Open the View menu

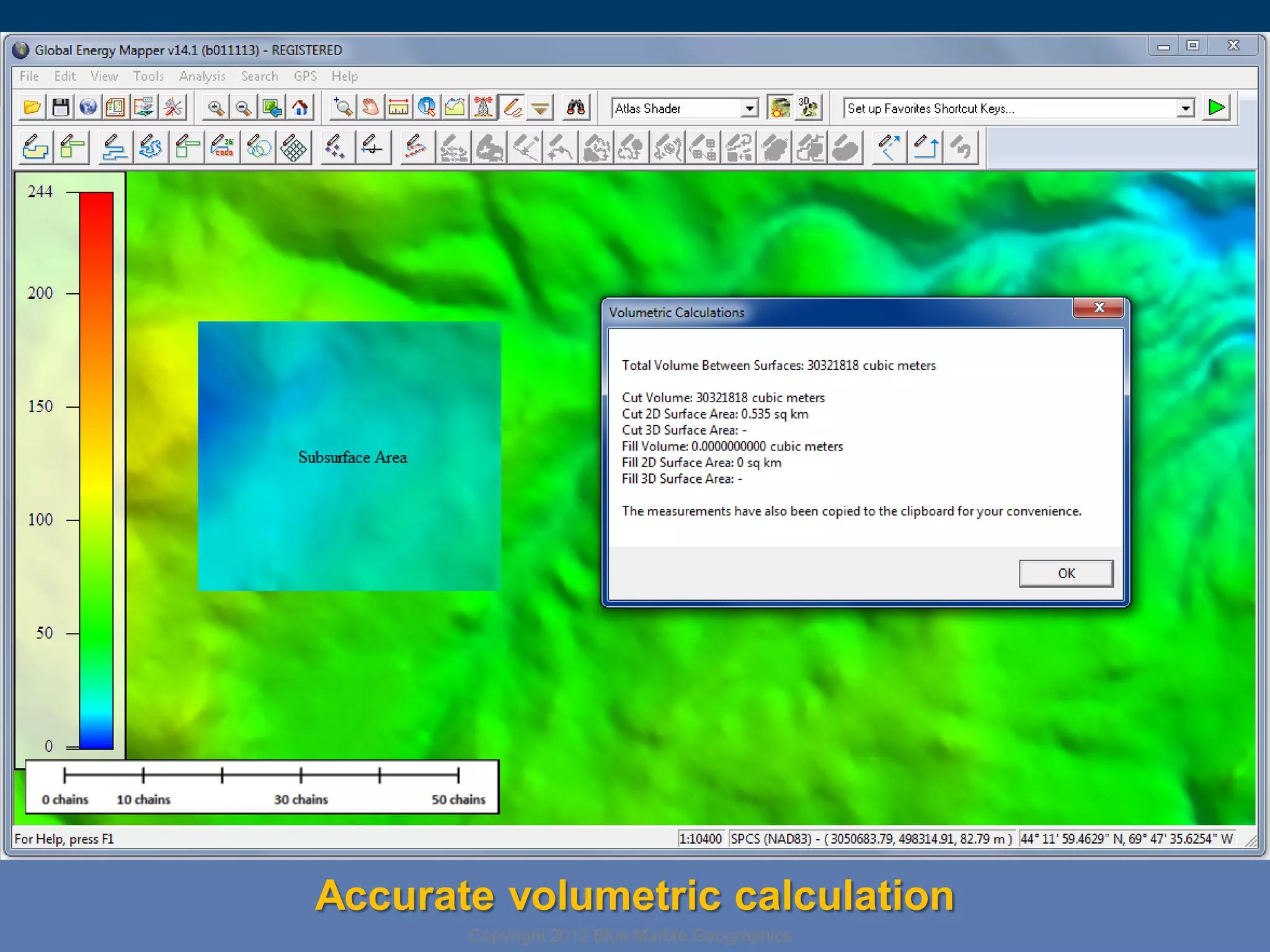tap(104, 76)
